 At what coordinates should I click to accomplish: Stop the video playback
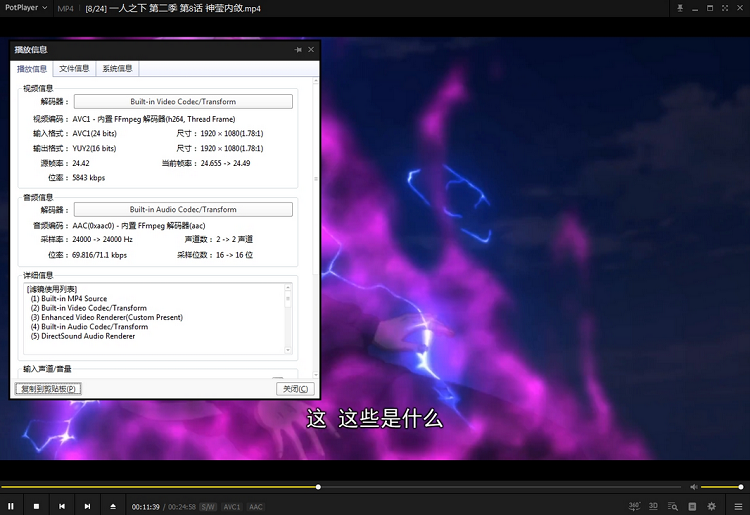36,506
